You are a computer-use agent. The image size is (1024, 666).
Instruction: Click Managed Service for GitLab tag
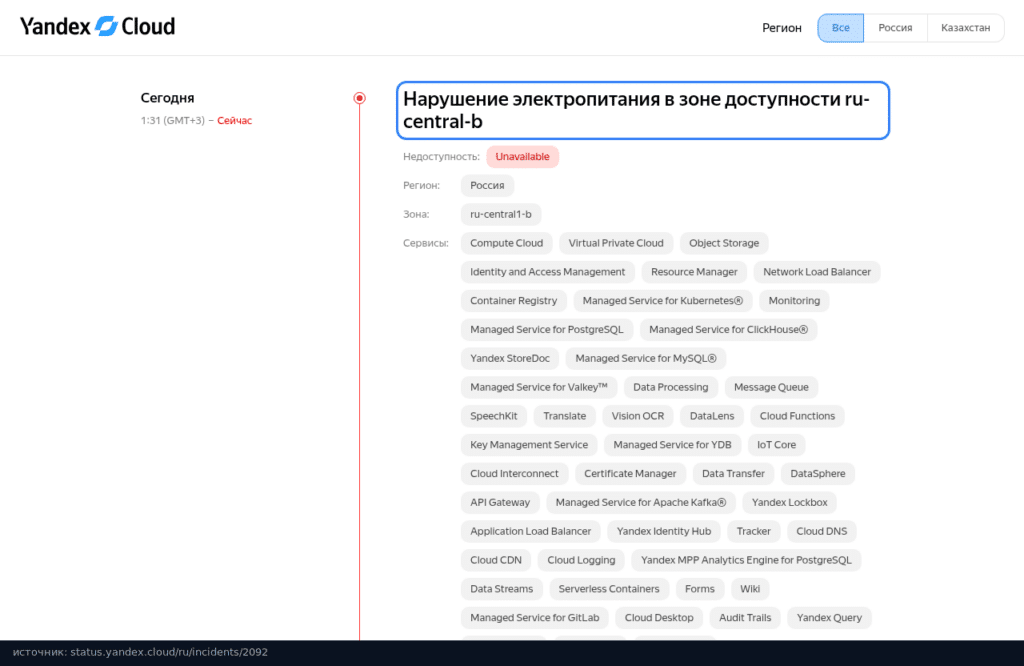(535, 616)
